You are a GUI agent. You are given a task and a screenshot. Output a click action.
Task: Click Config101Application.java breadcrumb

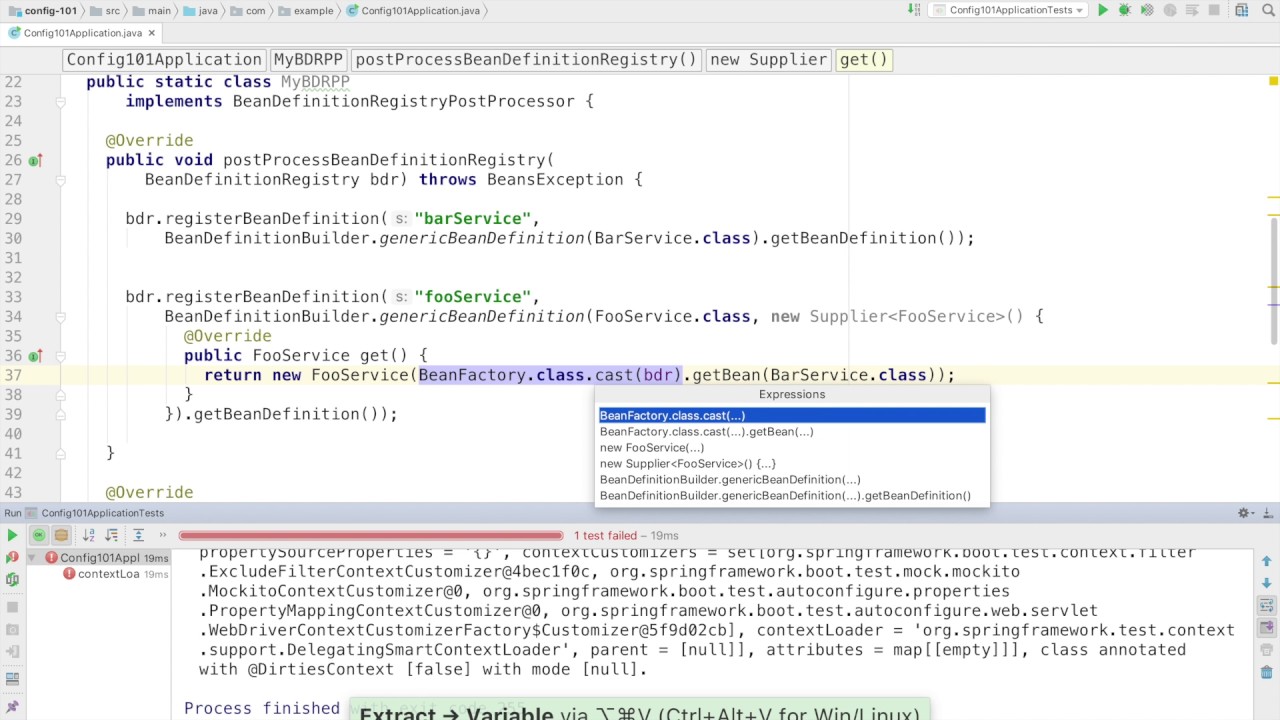(413, 10)
